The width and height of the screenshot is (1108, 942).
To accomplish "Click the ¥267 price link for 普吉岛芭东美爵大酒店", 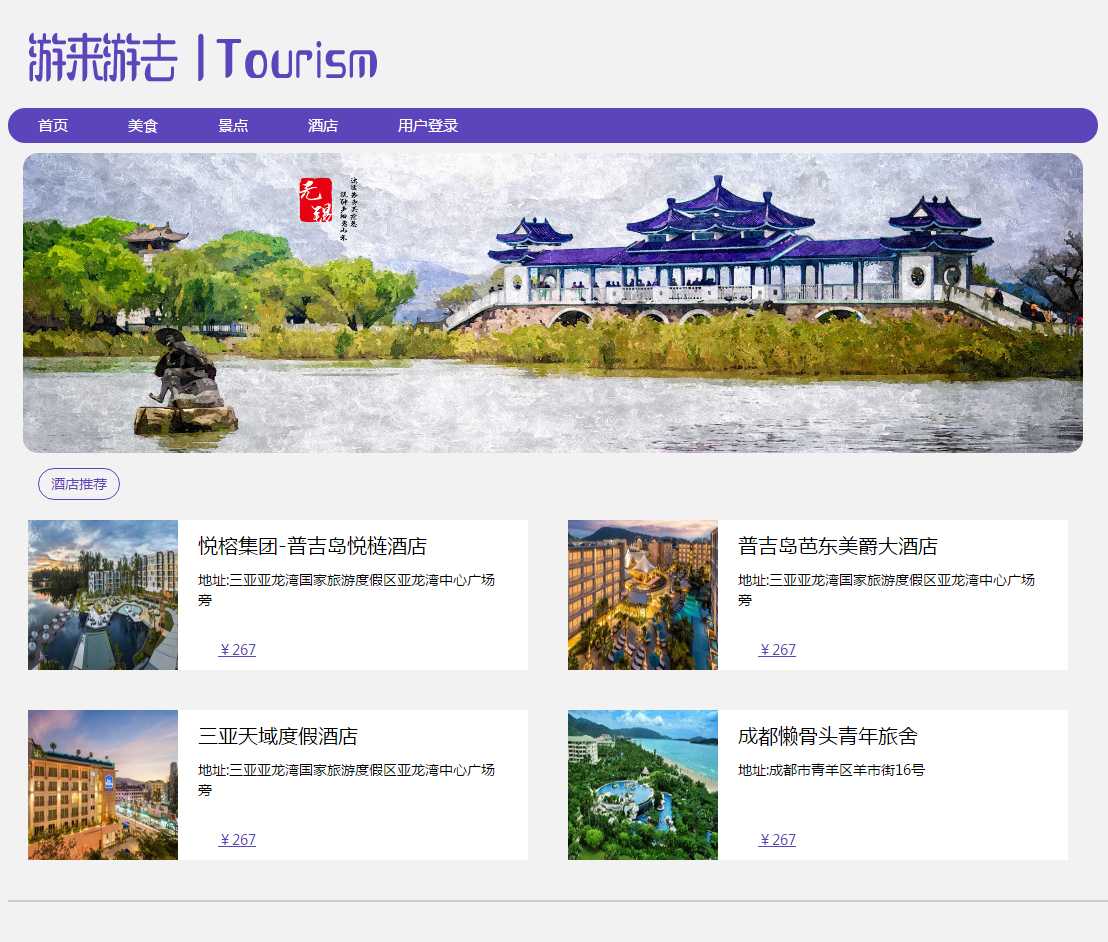I will point(778,650).
